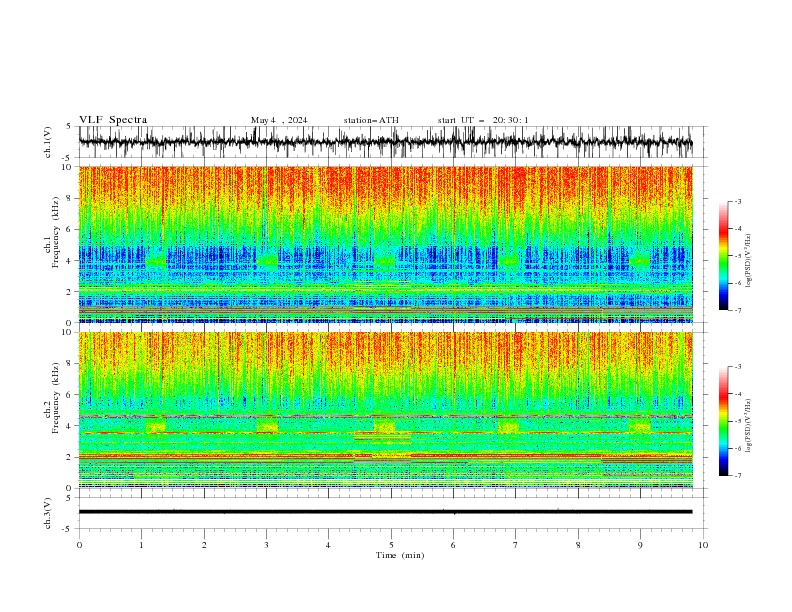The height and width of the screenshot is (612, 792).
Task: Click the "-7" tick on ch.2 colorbar
Action: point(738,475)
